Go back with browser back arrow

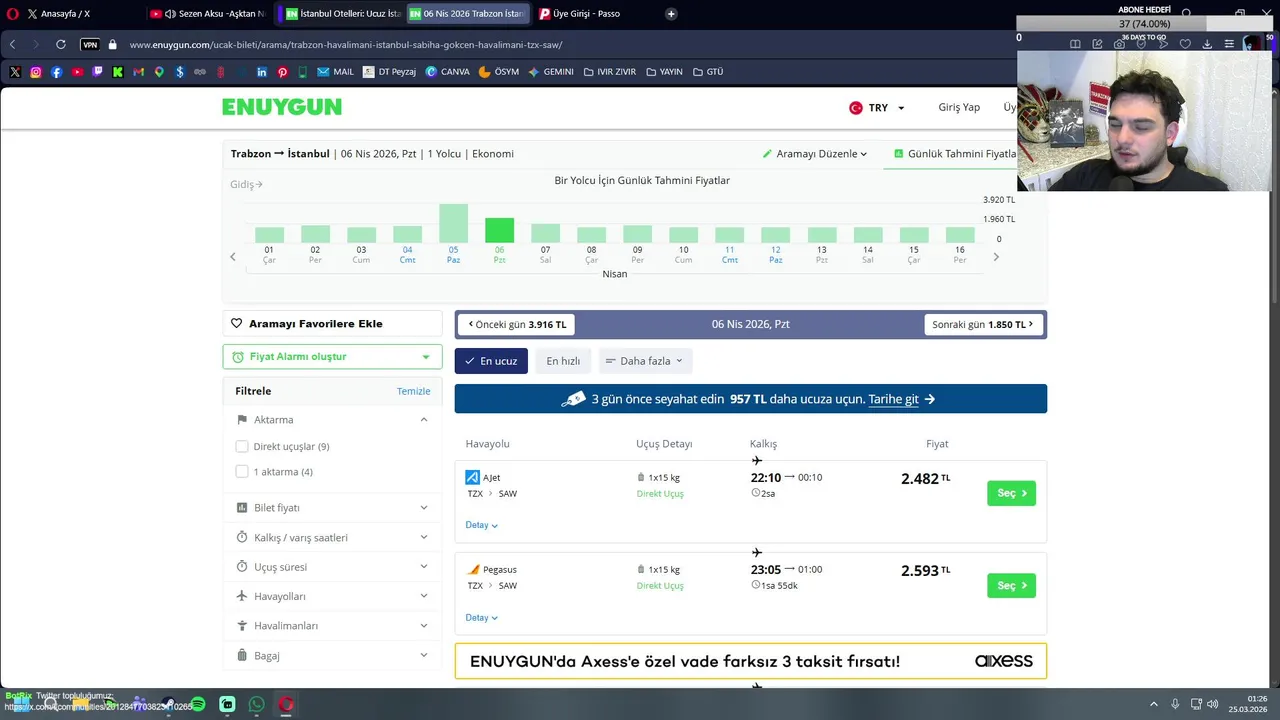(13, 45)
